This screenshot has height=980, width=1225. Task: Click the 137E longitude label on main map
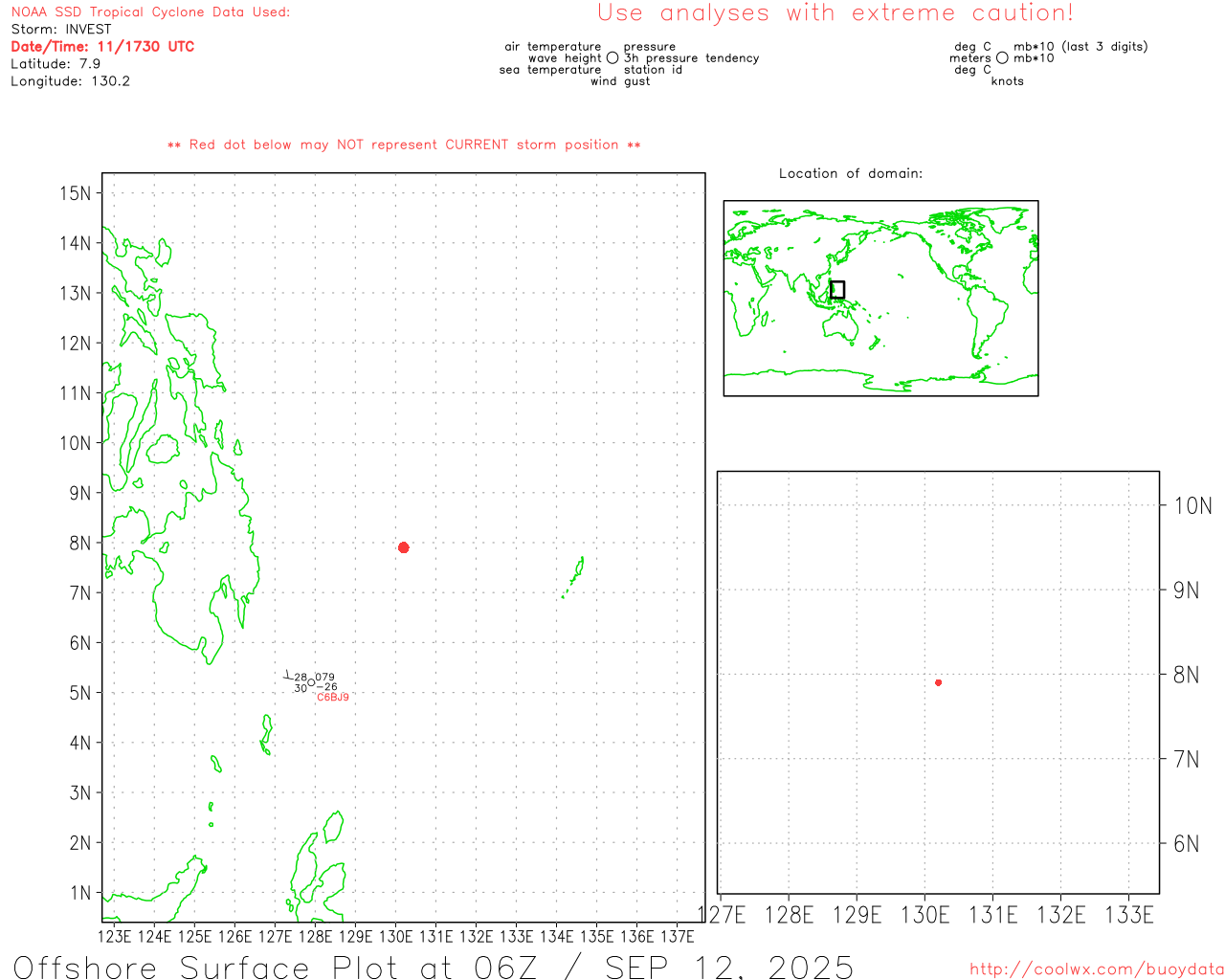pyautogui.click(x=678, y=936)
